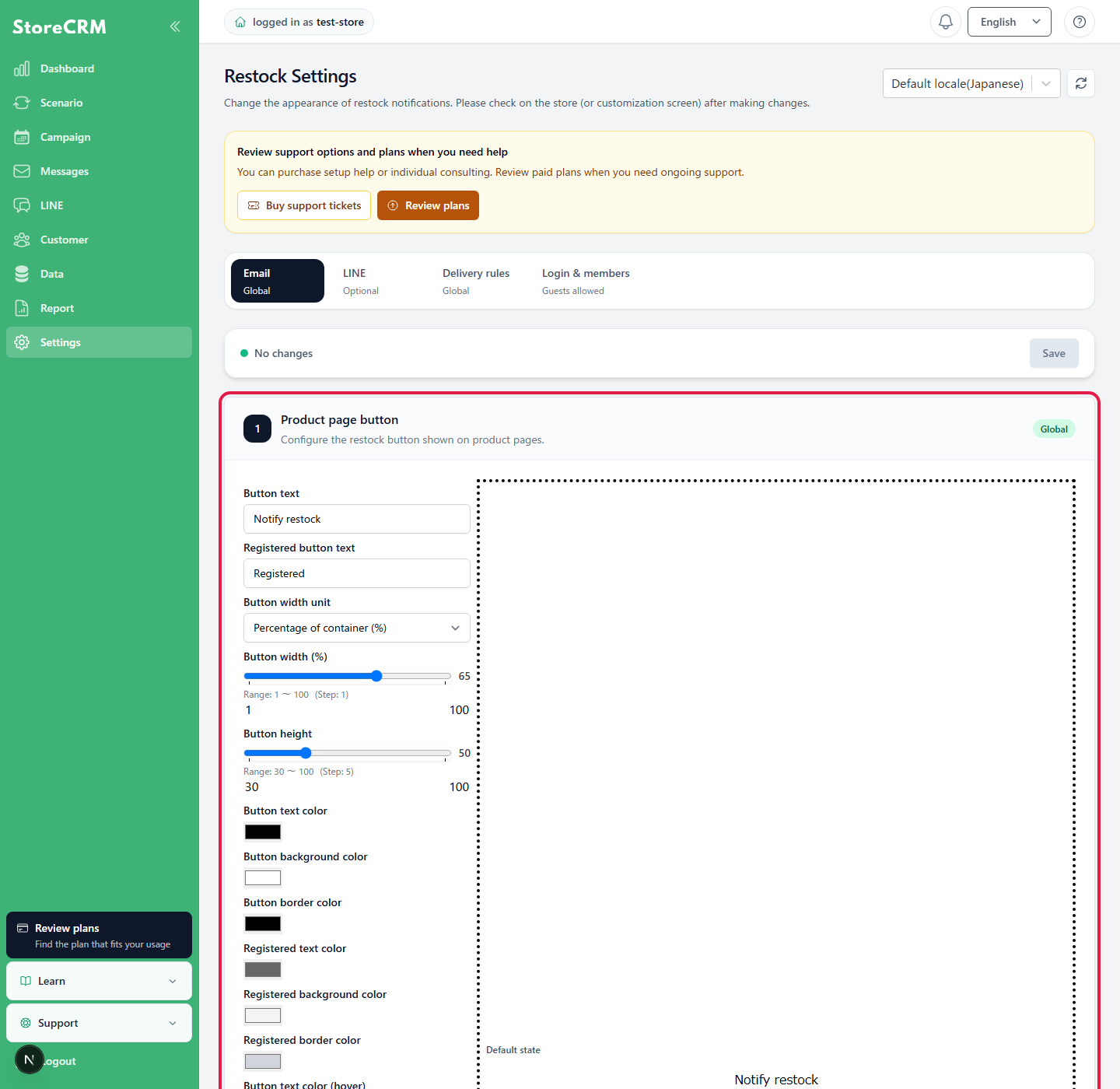This screenshot has width=1120, height=1089.
Task: Click the Save button
Action: click(1054, 353)
